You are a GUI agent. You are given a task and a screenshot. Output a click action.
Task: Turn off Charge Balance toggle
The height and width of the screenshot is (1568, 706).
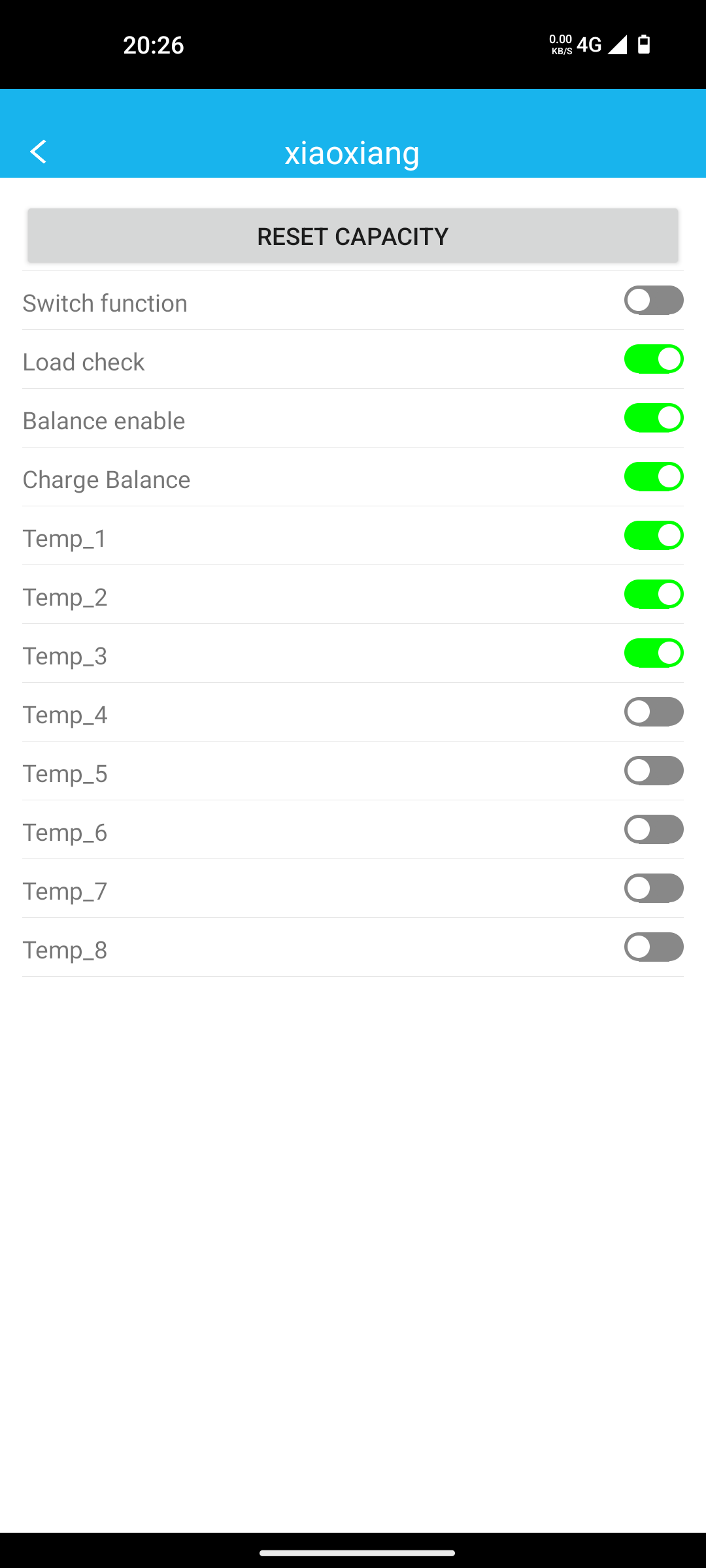[x=653, y=477]
